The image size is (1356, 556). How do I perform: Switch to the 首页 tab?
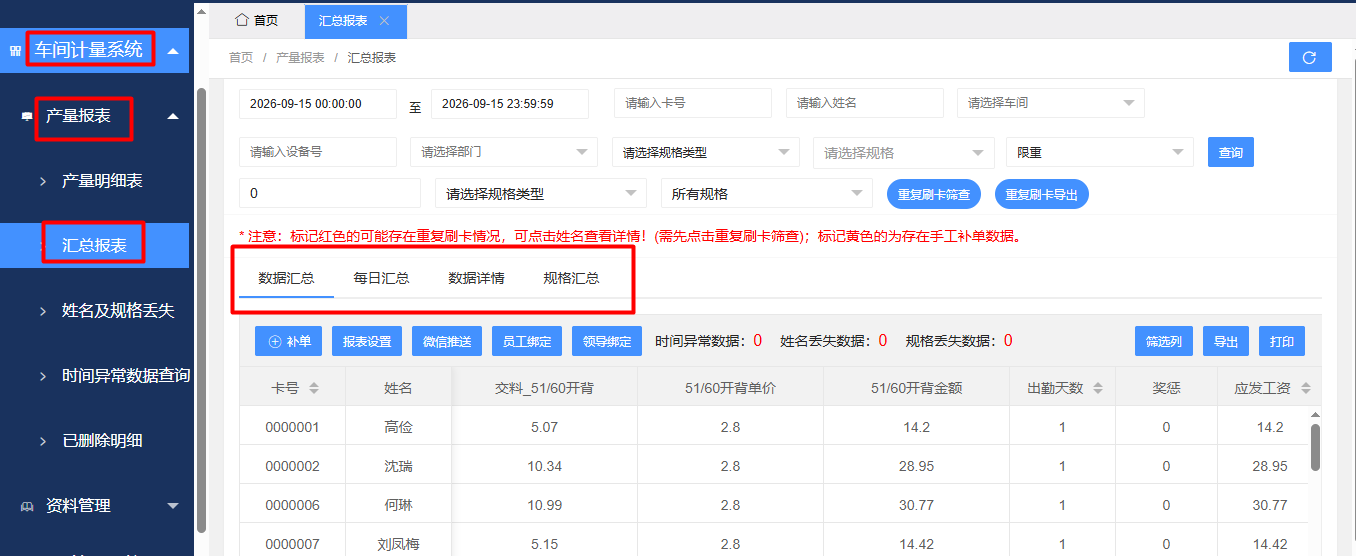point(256,20)
